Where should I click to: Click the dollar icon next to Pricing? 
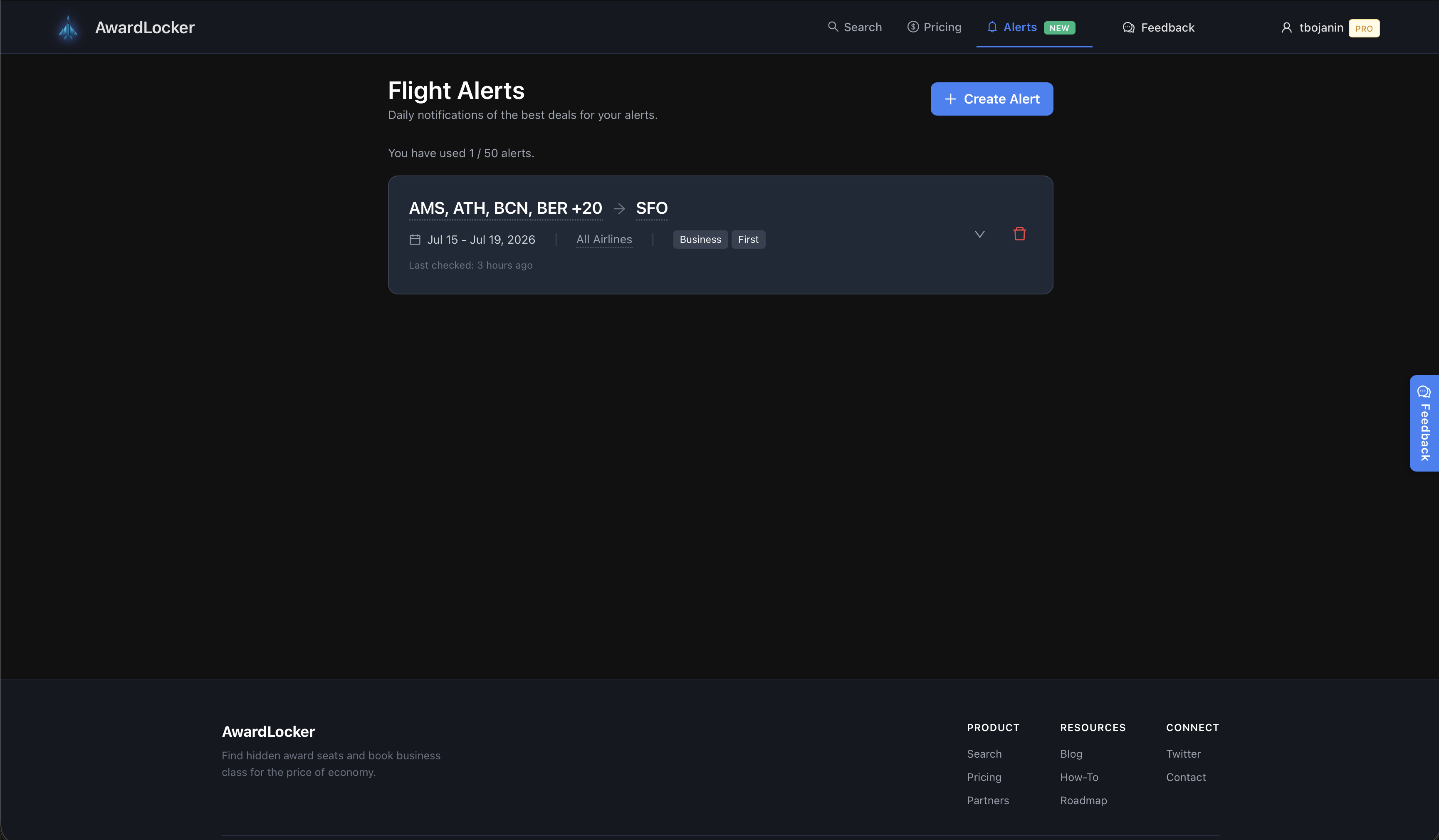point(913,27)
